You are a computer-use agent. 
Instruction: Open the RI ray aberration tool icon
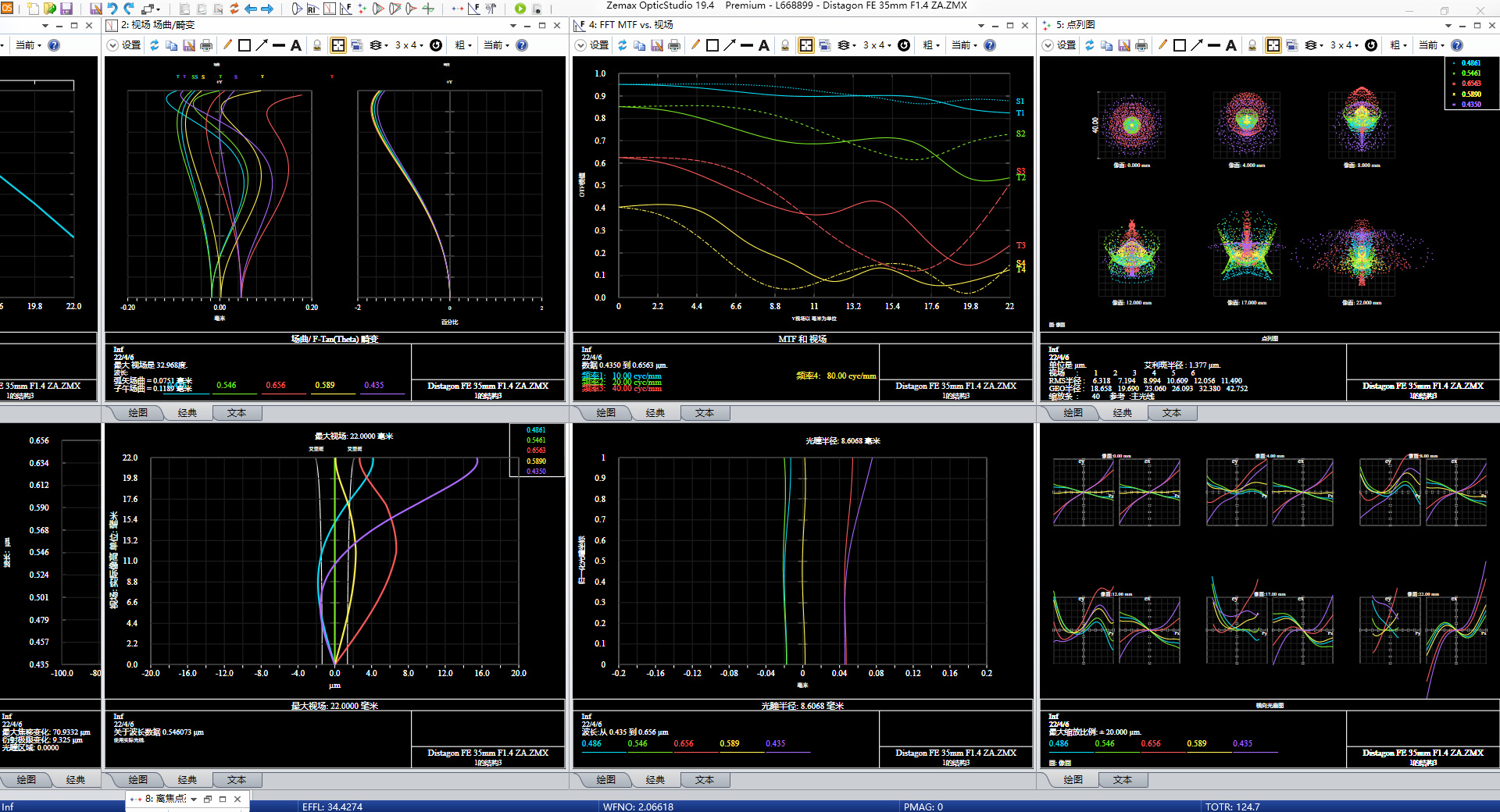click(312, 9)
